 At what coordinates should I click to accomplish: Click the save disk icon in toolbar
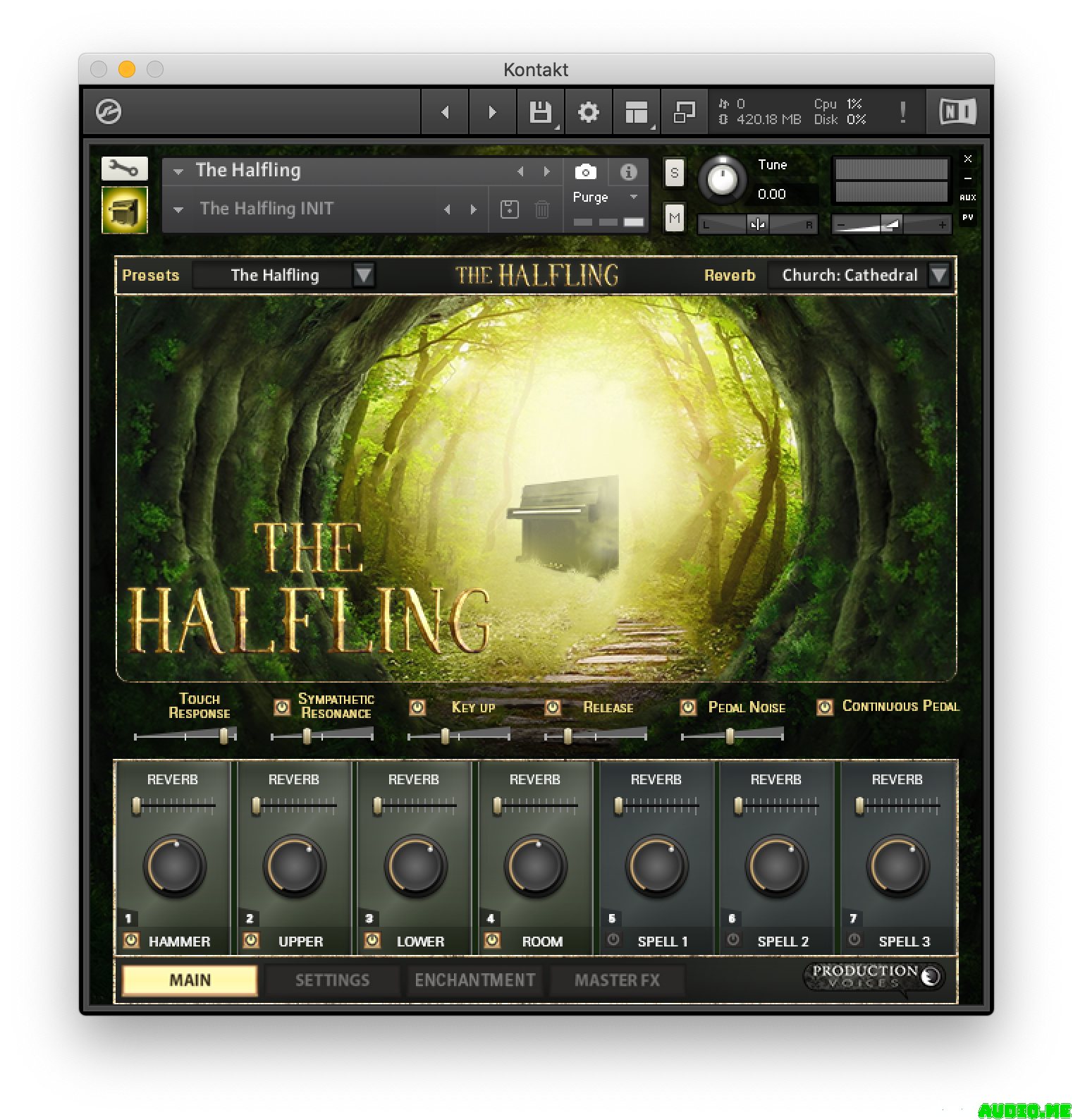coord(540,111)
